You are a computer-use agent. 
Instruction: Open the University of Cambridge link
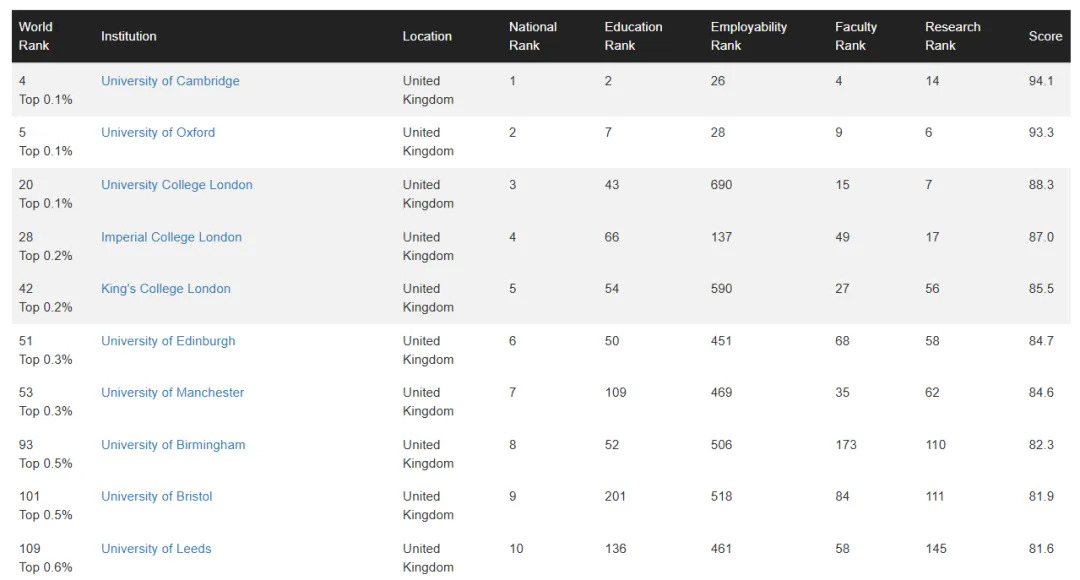170,81
